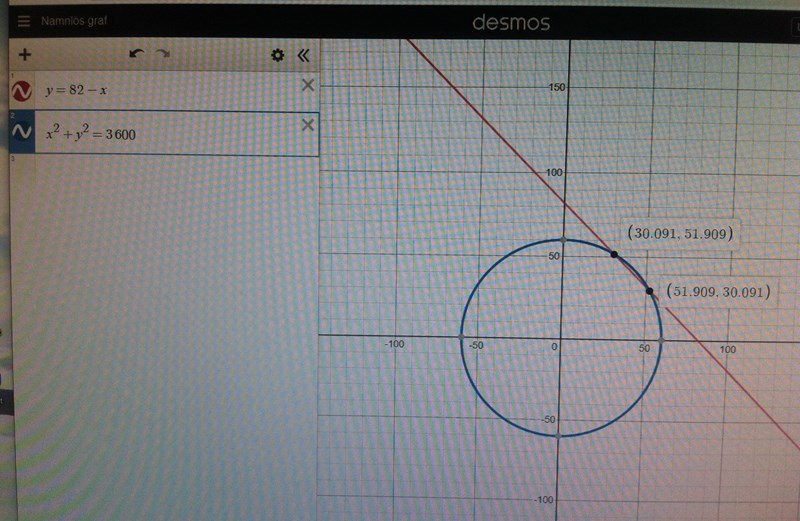Open the hamburger menu beside Namnlös graf
The width and height of the screenshot is (800, 521).
click(23, 20)
